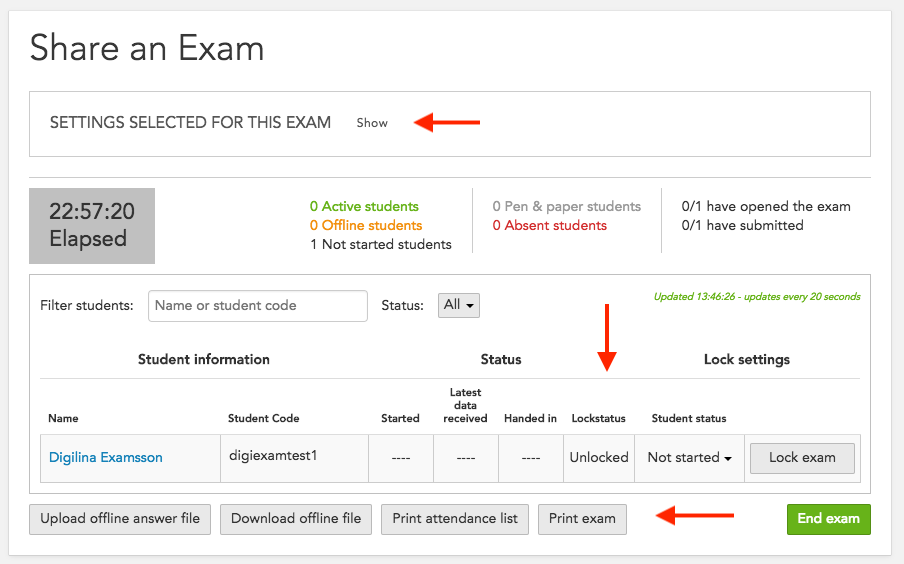Click the Lockstatus column header
Image resolution: width=904 pixels, height=564 pixels.
point(598,418)
